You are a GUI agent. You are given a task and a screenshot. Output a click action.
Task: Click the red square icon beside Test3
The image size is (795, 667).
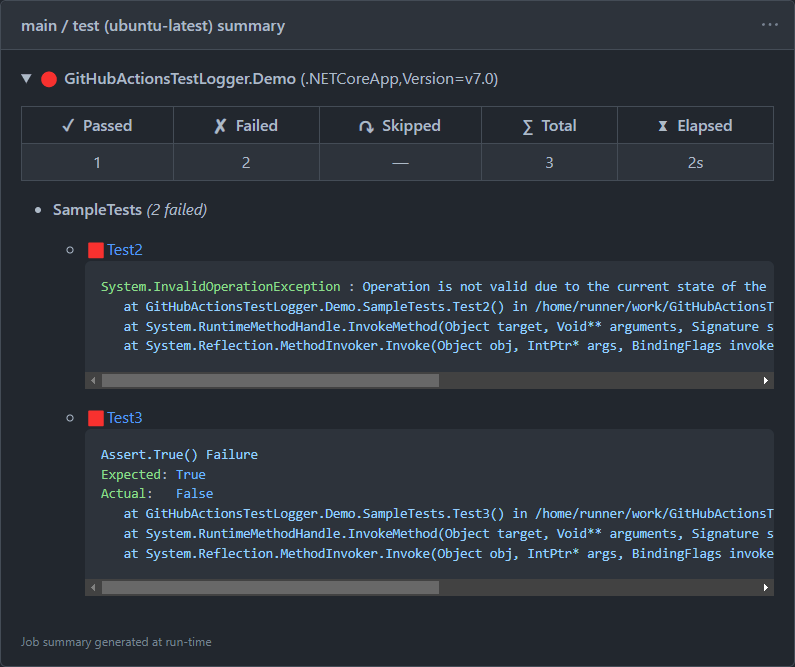point(96,418)
